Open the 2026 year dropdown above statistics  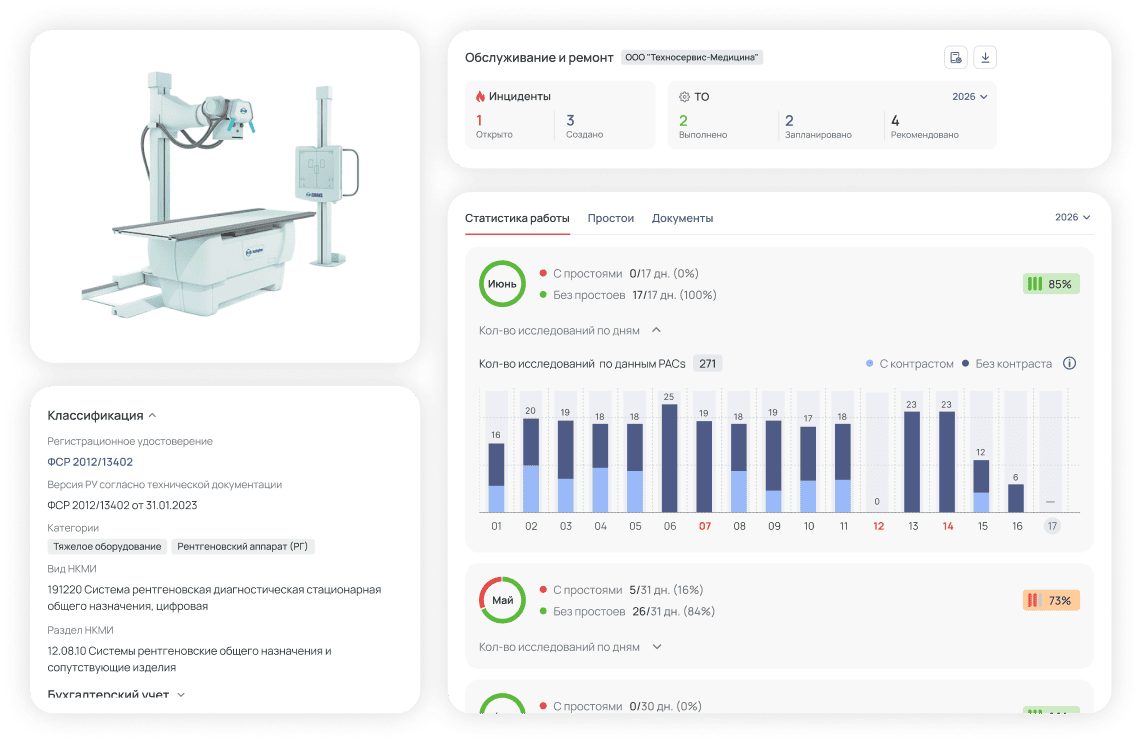pos(1072,218)
